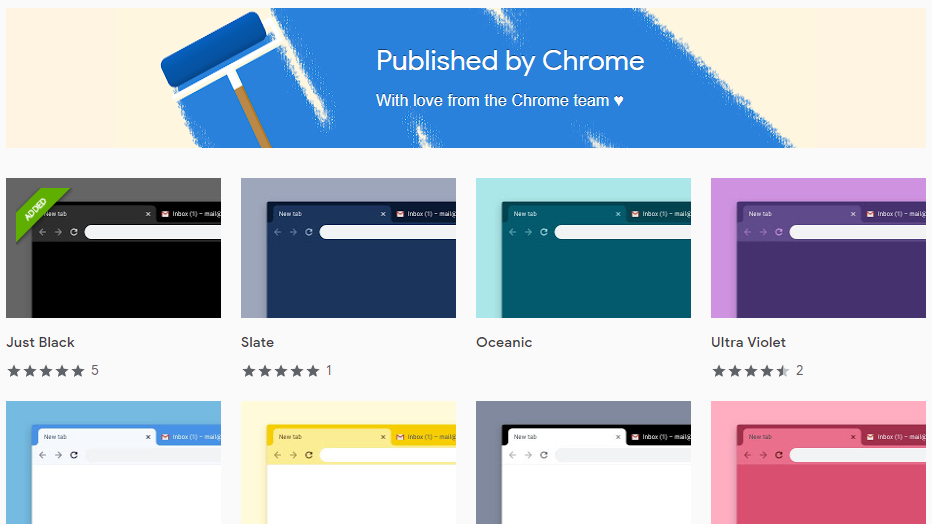Click the Just Black rating count 5

[95, 371]
